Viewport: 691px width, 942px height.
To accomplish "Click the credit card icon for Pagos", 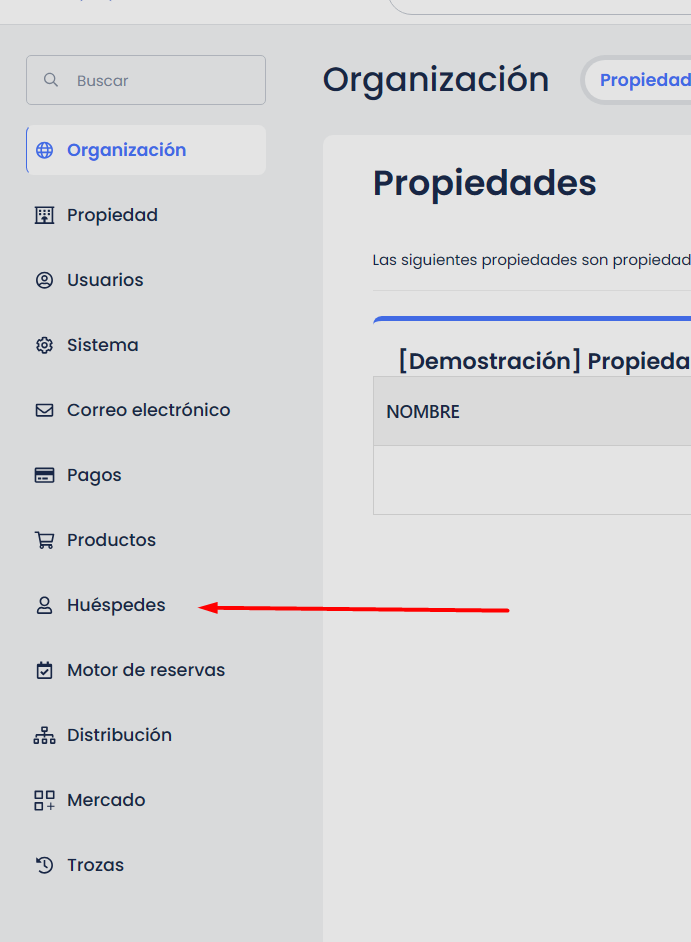I will pyautogui.click(x=44, y=475).
